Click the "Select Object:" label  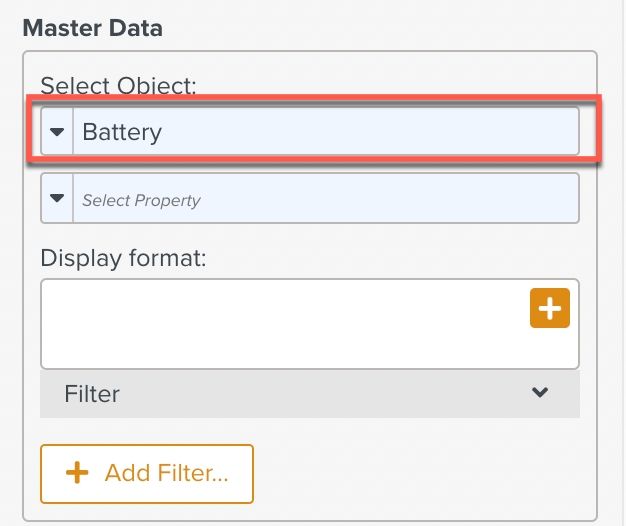118,85
